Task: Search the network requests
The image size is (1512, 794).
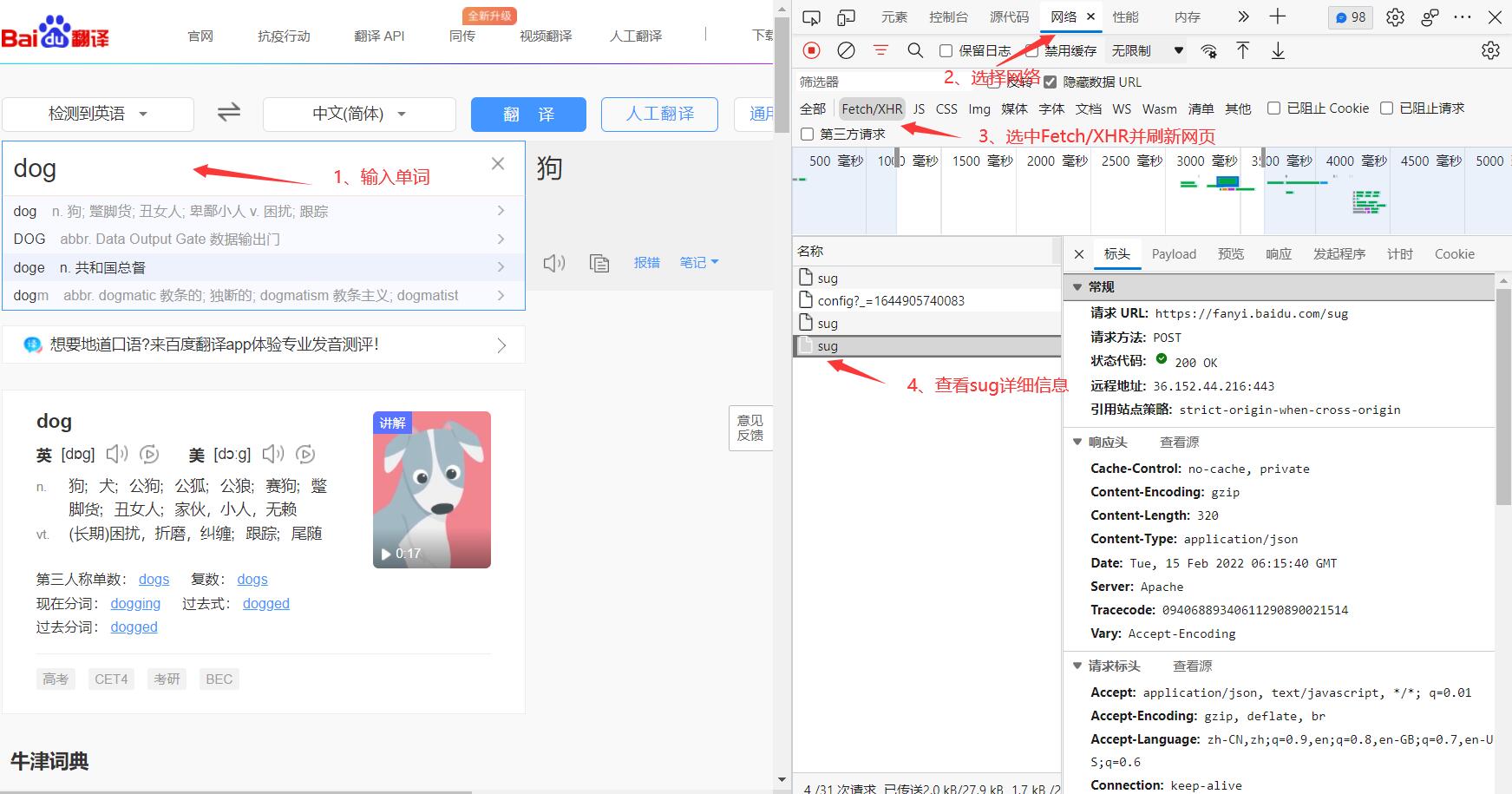Action: click(x=915, y=50)
